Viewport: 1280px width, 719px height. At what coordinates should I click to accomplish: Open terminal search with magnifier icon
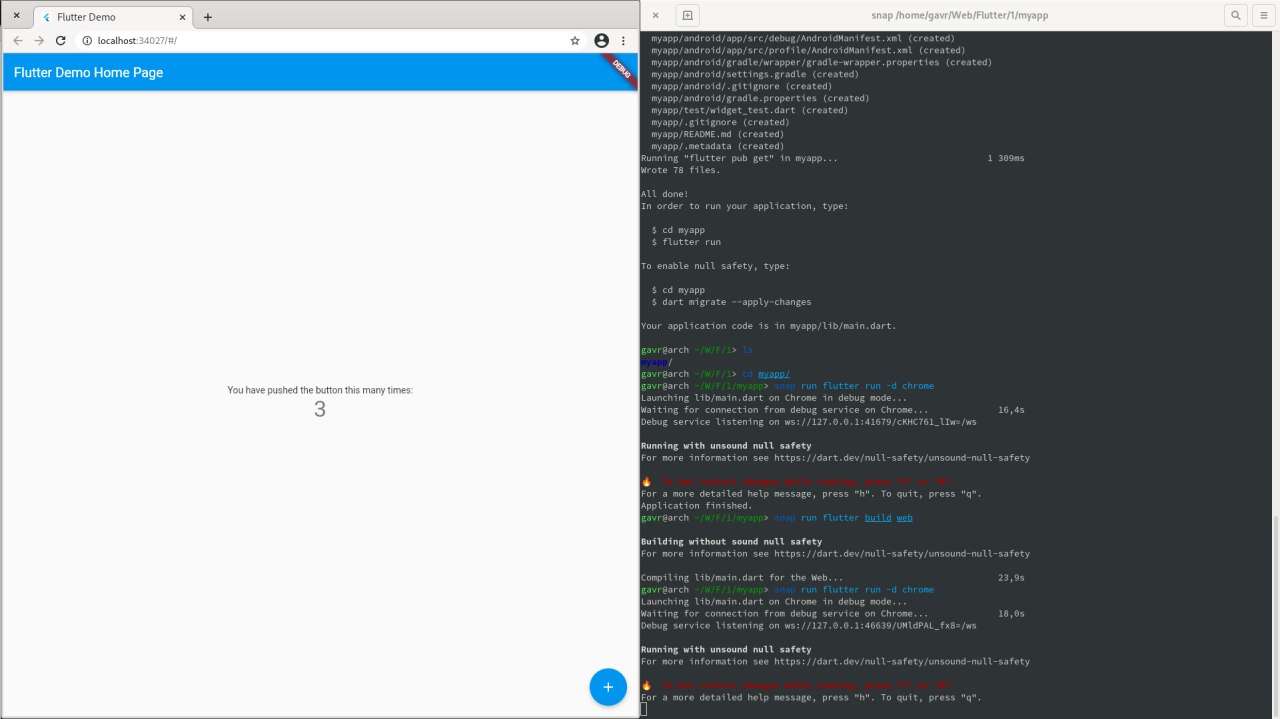[1236, 15]
